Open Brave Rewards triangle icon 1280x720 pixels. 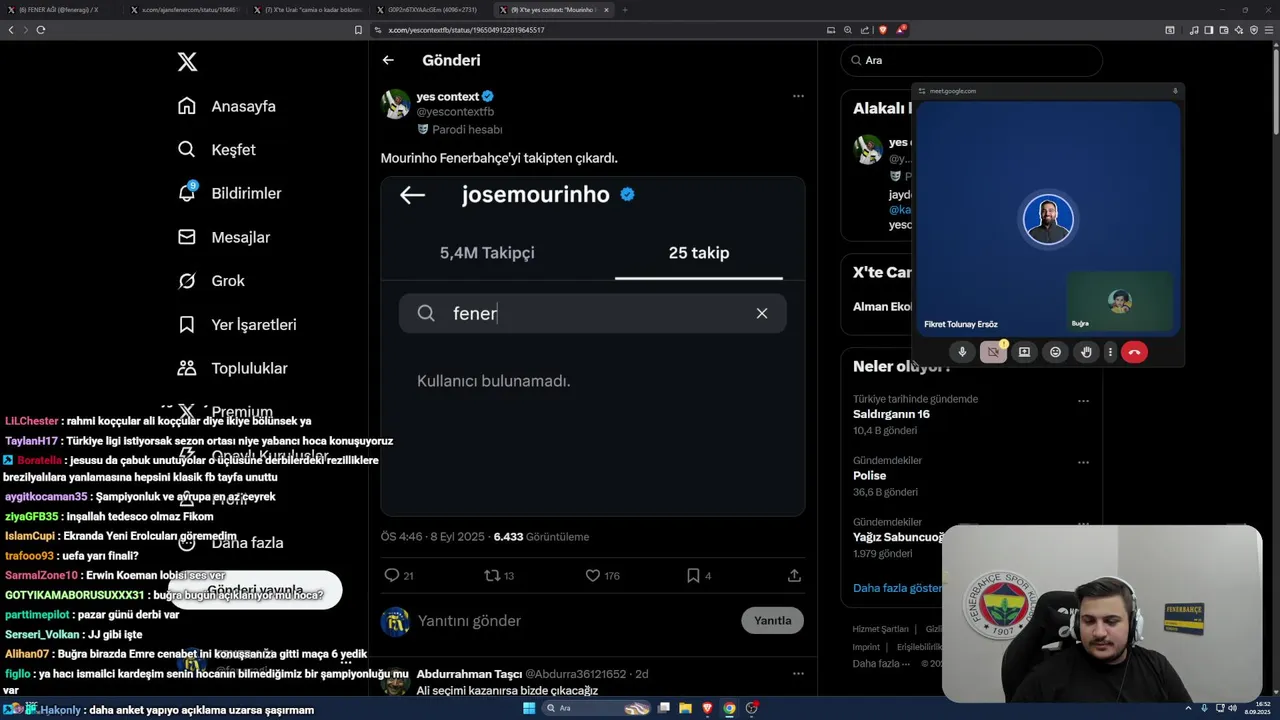tap(900, 30)
